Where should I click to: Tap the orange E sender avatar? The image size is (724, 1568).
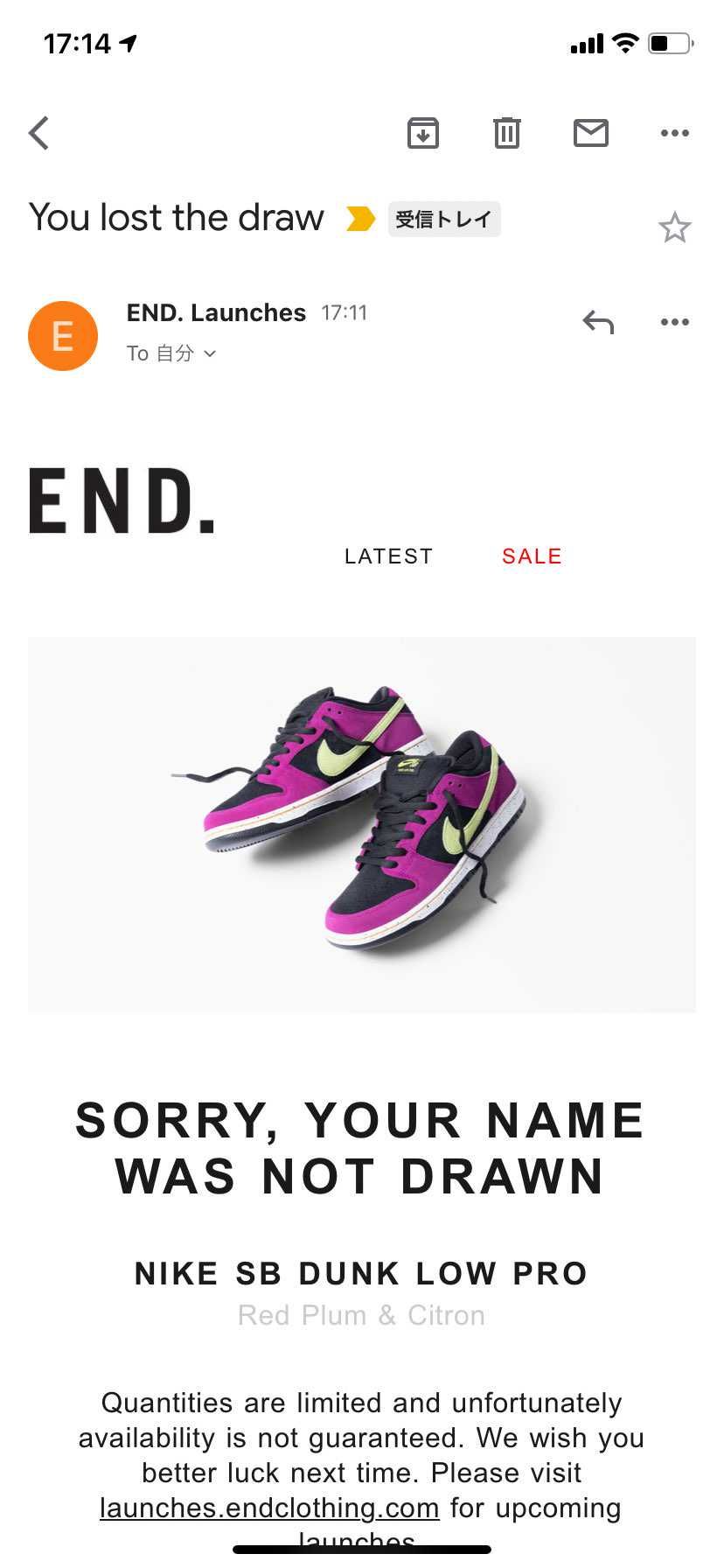pos(63,336)
